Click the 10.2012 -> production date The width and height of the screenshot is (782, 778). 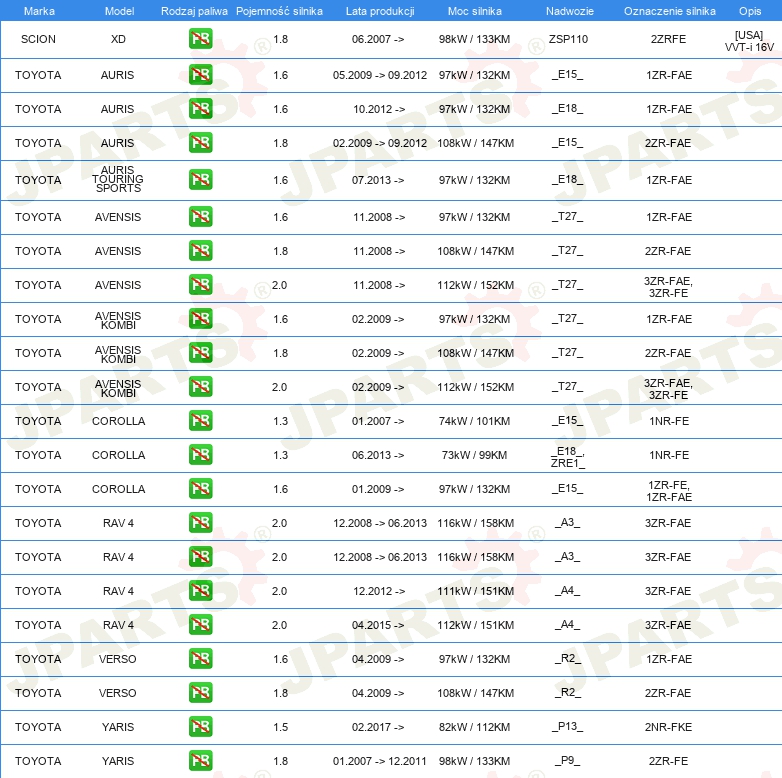point(379,109)
